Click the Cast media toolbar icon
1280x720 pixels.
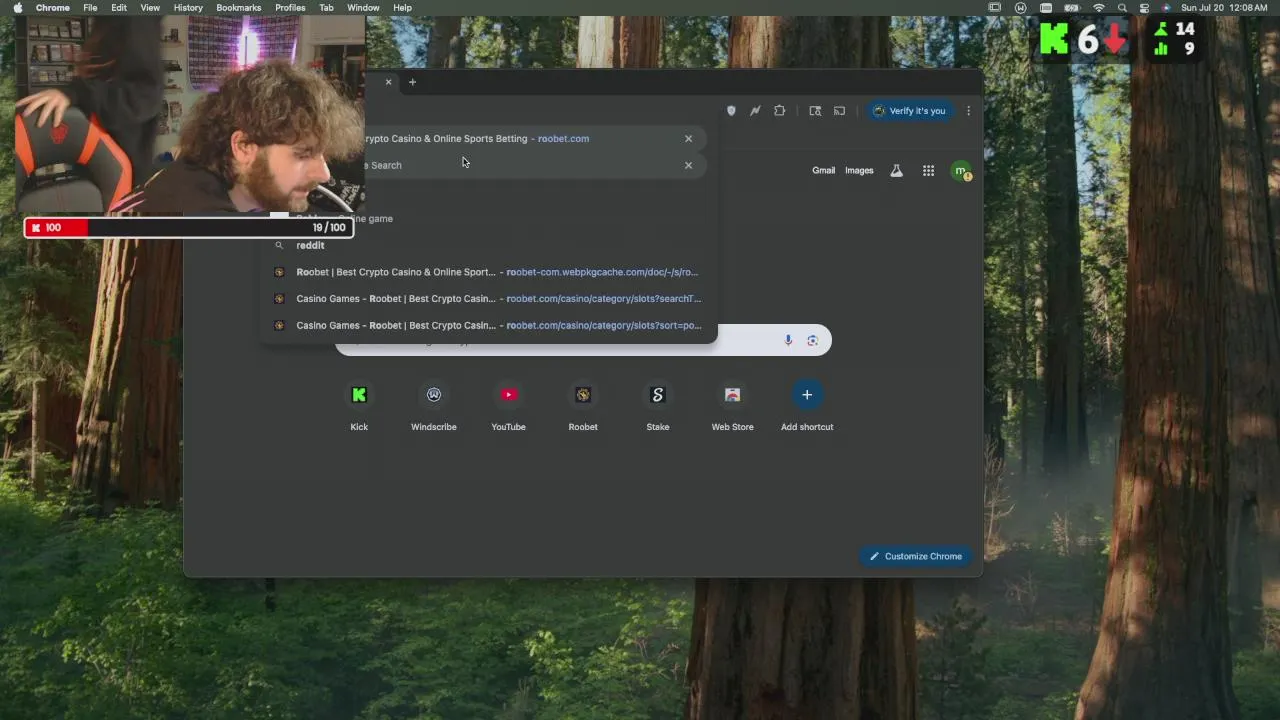tap(840, 111)
